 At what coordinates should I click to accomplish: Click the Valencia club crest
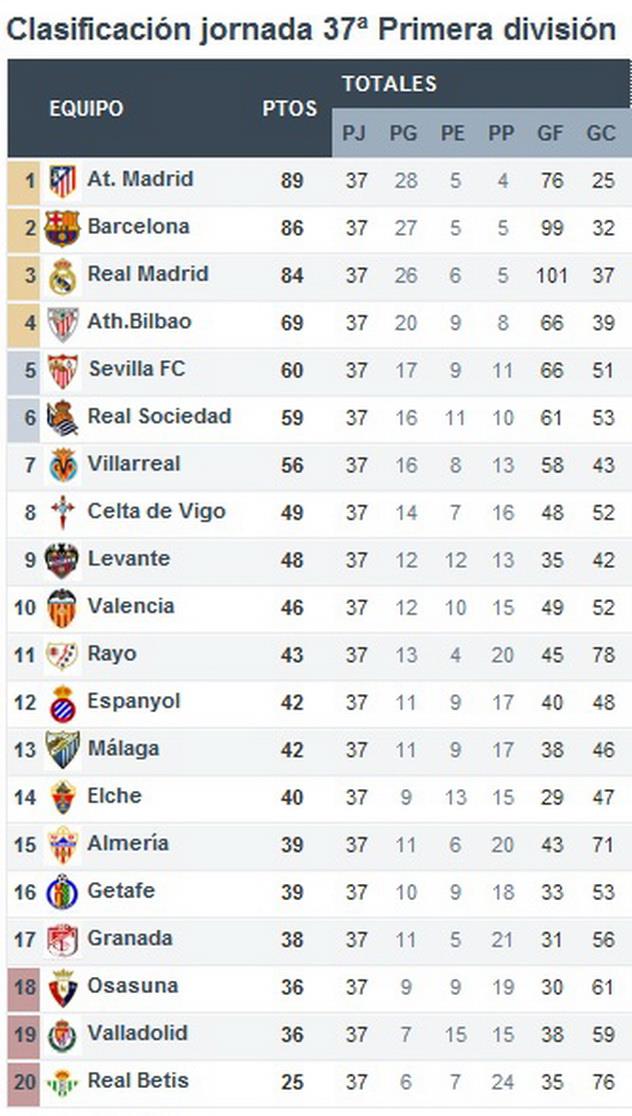pyautogui.click(x=62, y=608)
